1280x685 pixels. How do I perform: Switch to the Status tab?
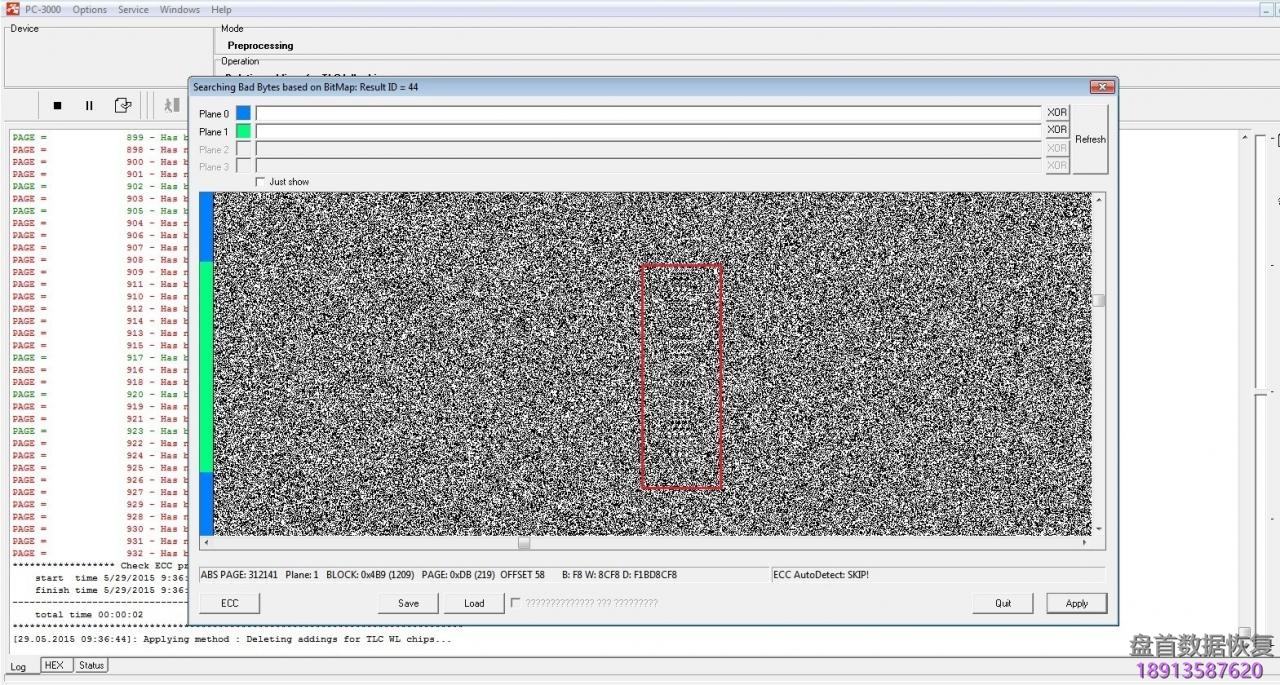[91, 666]
